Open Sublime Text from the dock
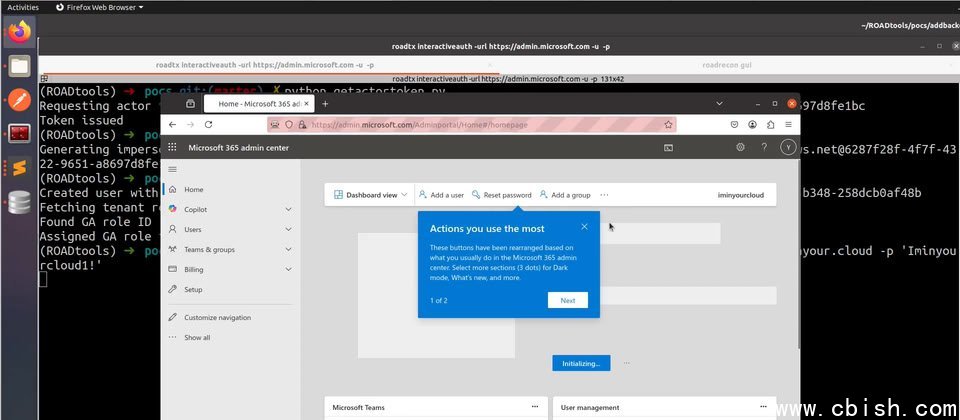The width and height of the screenshot is (960, 420). click(19, 167)
